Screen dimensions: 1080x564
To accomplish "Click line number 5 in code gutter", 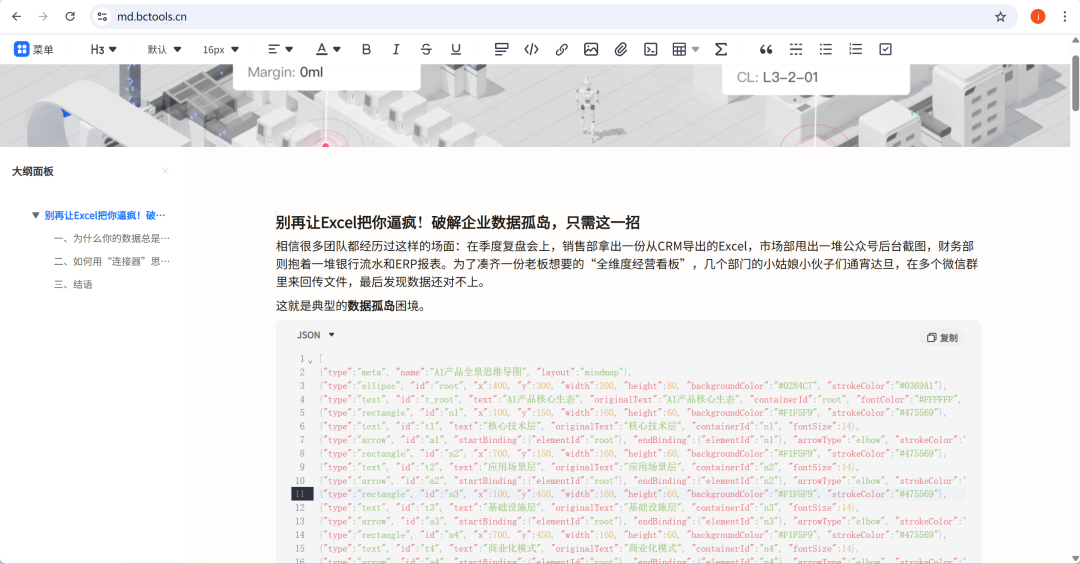I will (302, 412).
